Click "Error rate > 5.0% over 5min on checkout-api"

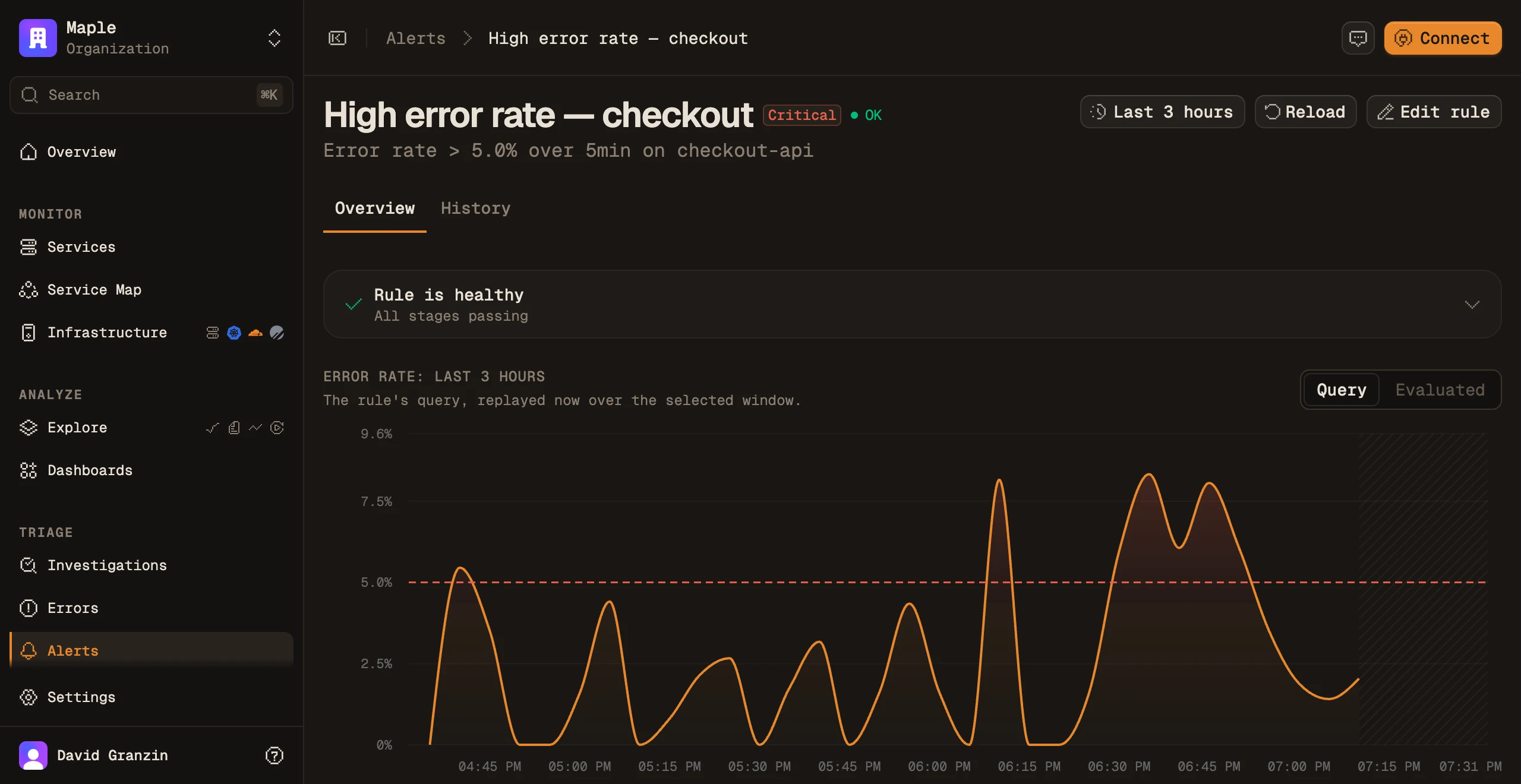(568, 151)
